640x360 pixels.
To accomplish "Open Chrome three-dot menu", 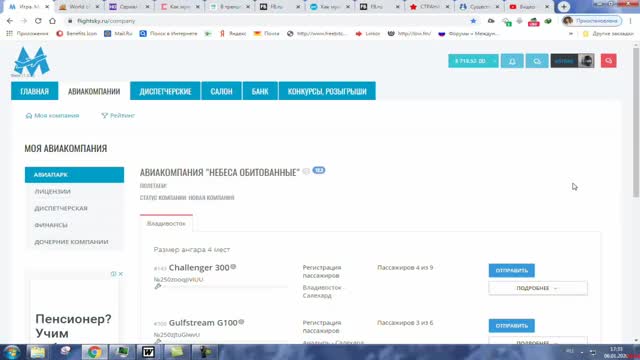I will click(631, 21).
